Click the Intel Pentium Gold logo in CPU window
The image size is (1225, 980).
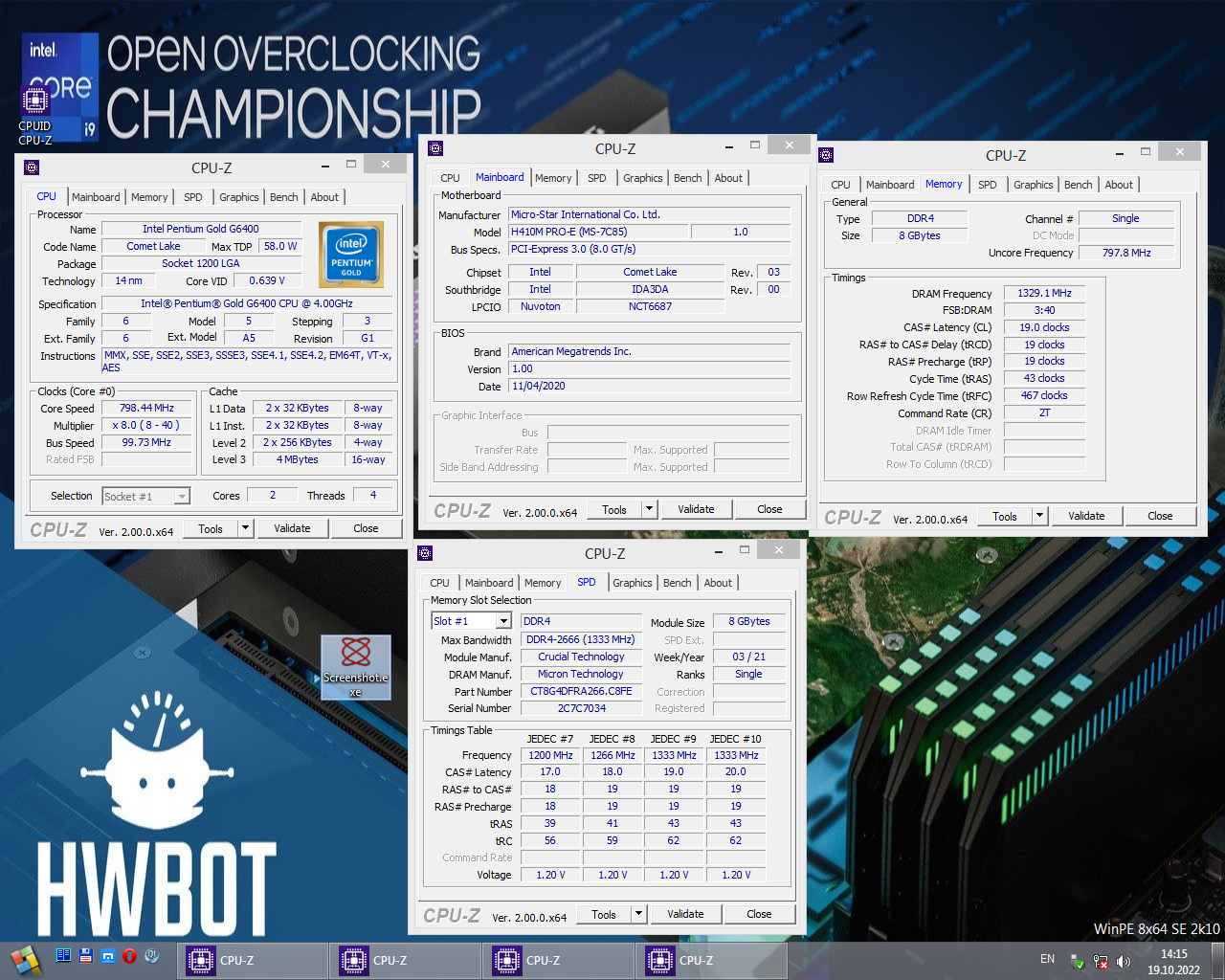click(351, 255)
